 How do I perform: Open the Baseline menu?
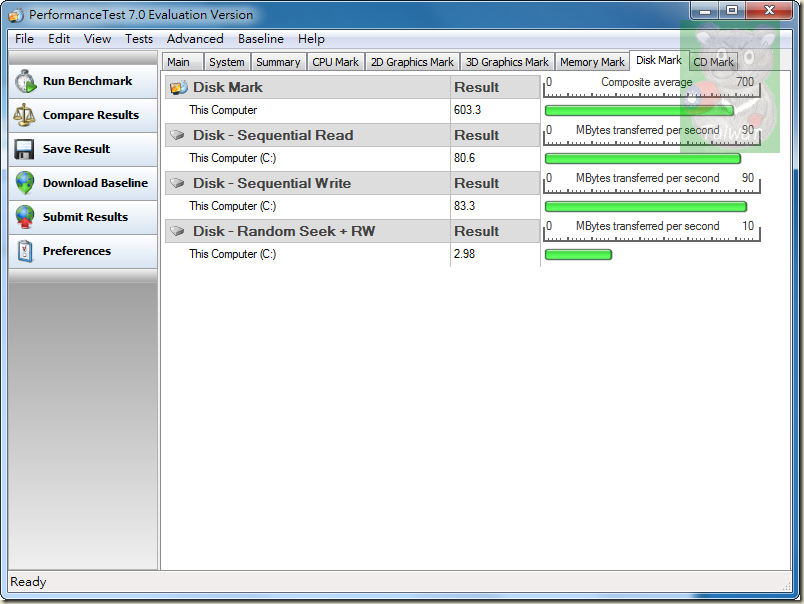coord(260,39)
